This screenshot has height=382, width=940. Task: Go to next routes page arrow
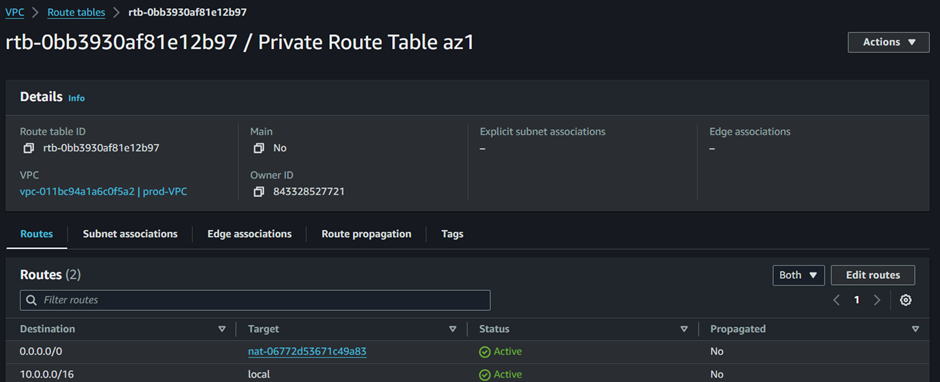[x=877, y=300]
